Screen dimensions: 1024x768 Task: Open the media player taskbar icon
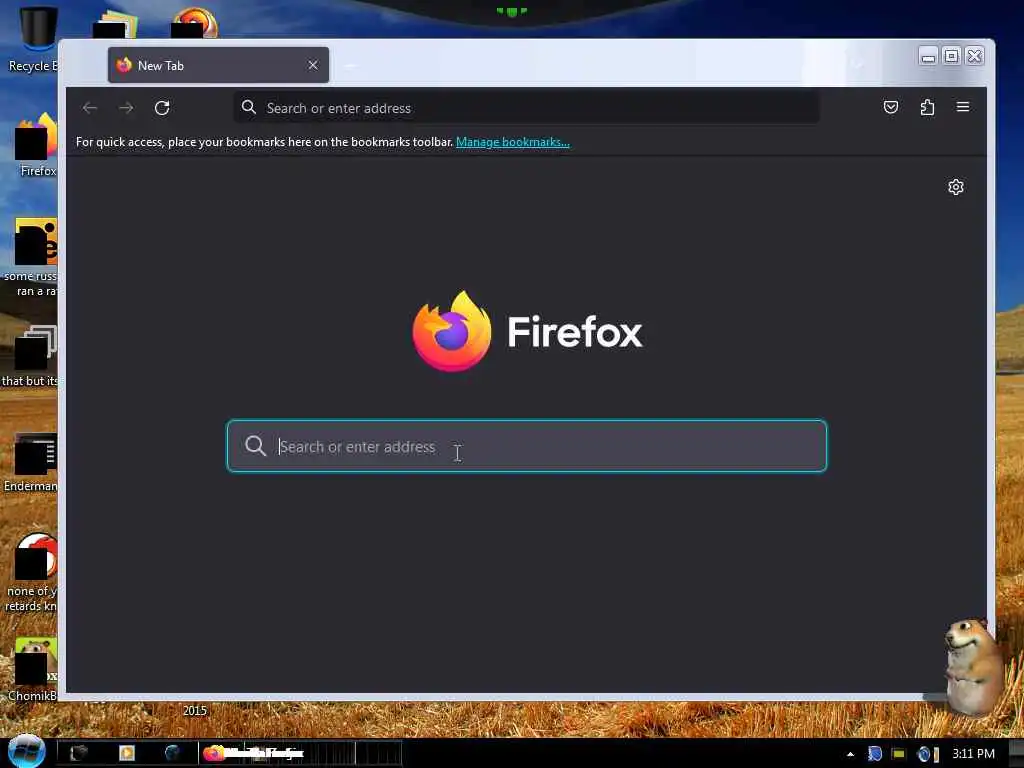(127, 753)
